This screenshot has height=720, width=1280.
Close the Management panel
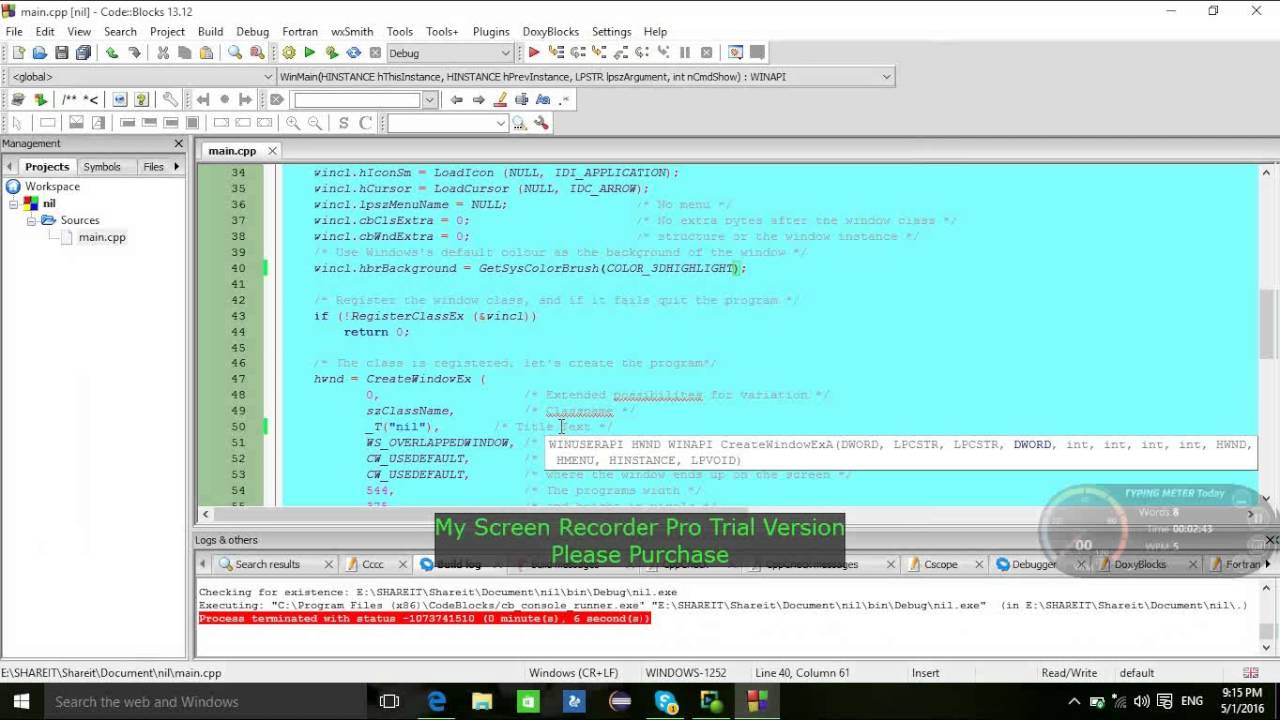(180, 144)
